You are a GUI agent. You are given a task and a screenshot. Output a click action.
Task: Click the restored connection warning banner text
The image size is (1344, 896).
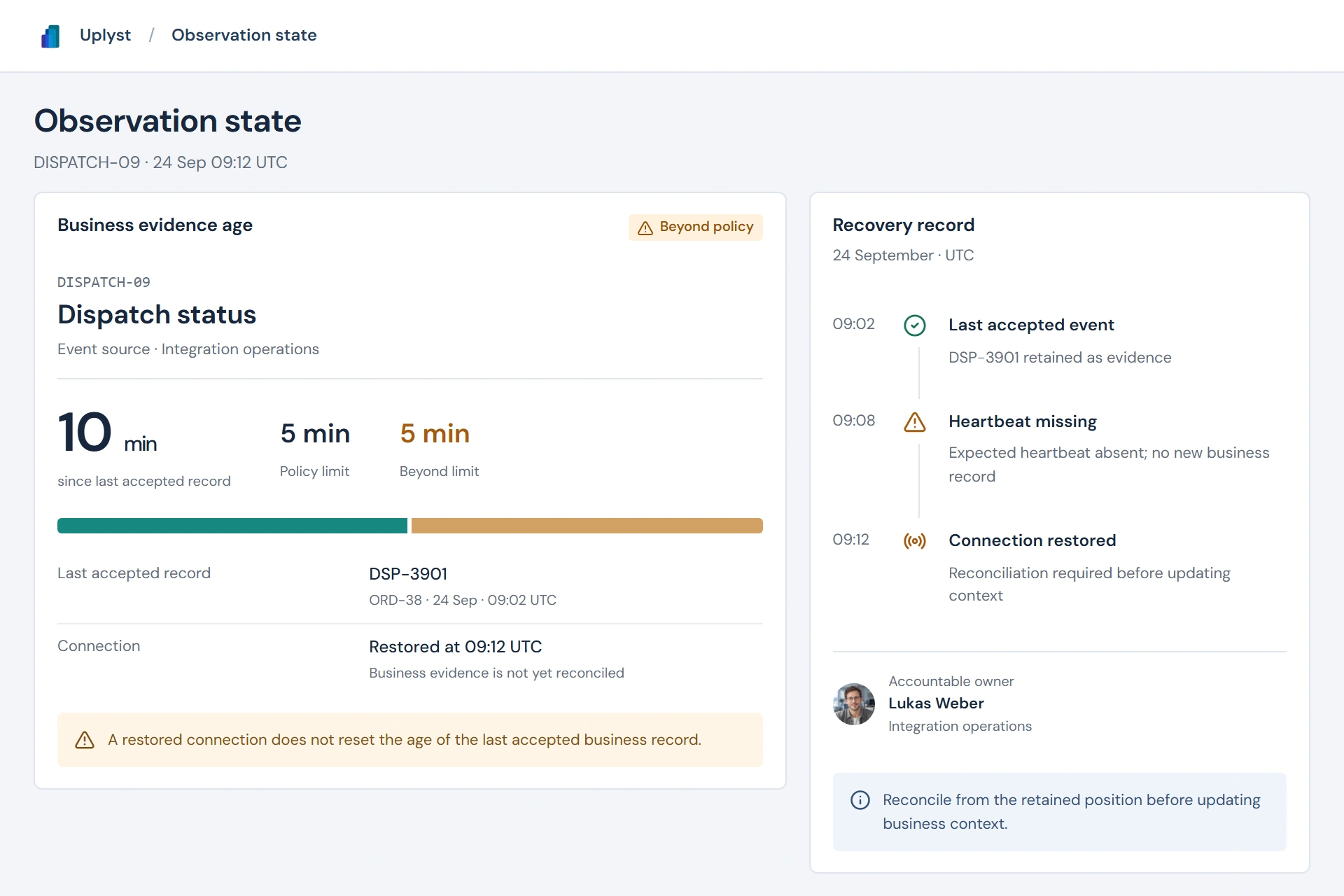tap(405, 740)
